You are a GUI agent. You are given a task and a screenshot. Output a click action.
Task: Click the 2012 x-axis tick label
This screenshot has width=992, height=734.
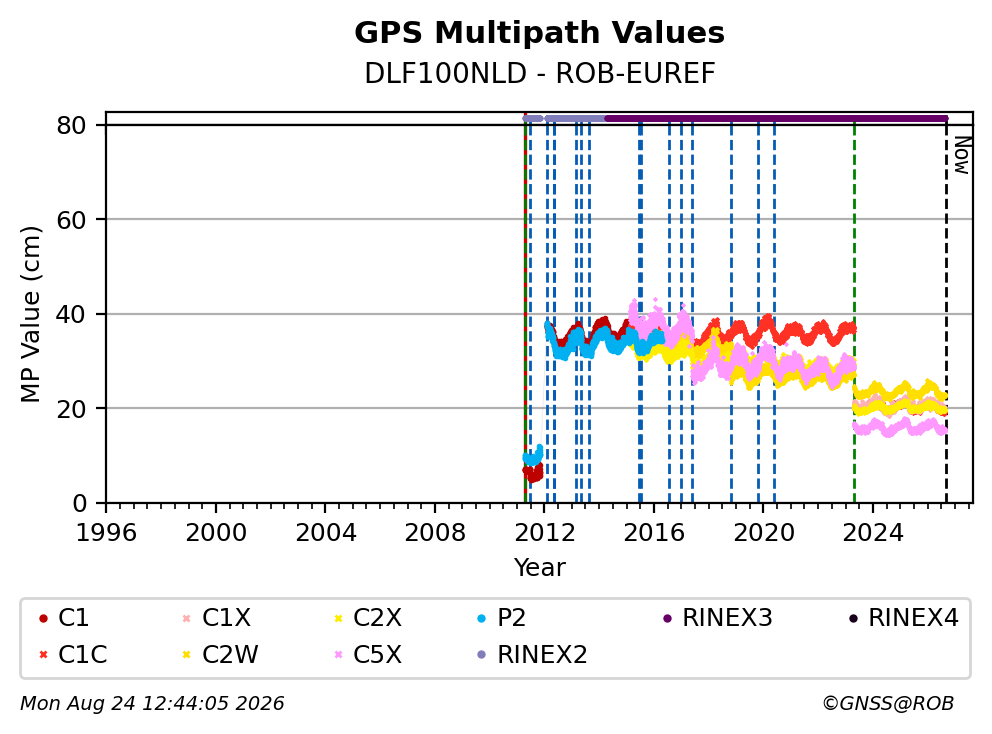545,533
